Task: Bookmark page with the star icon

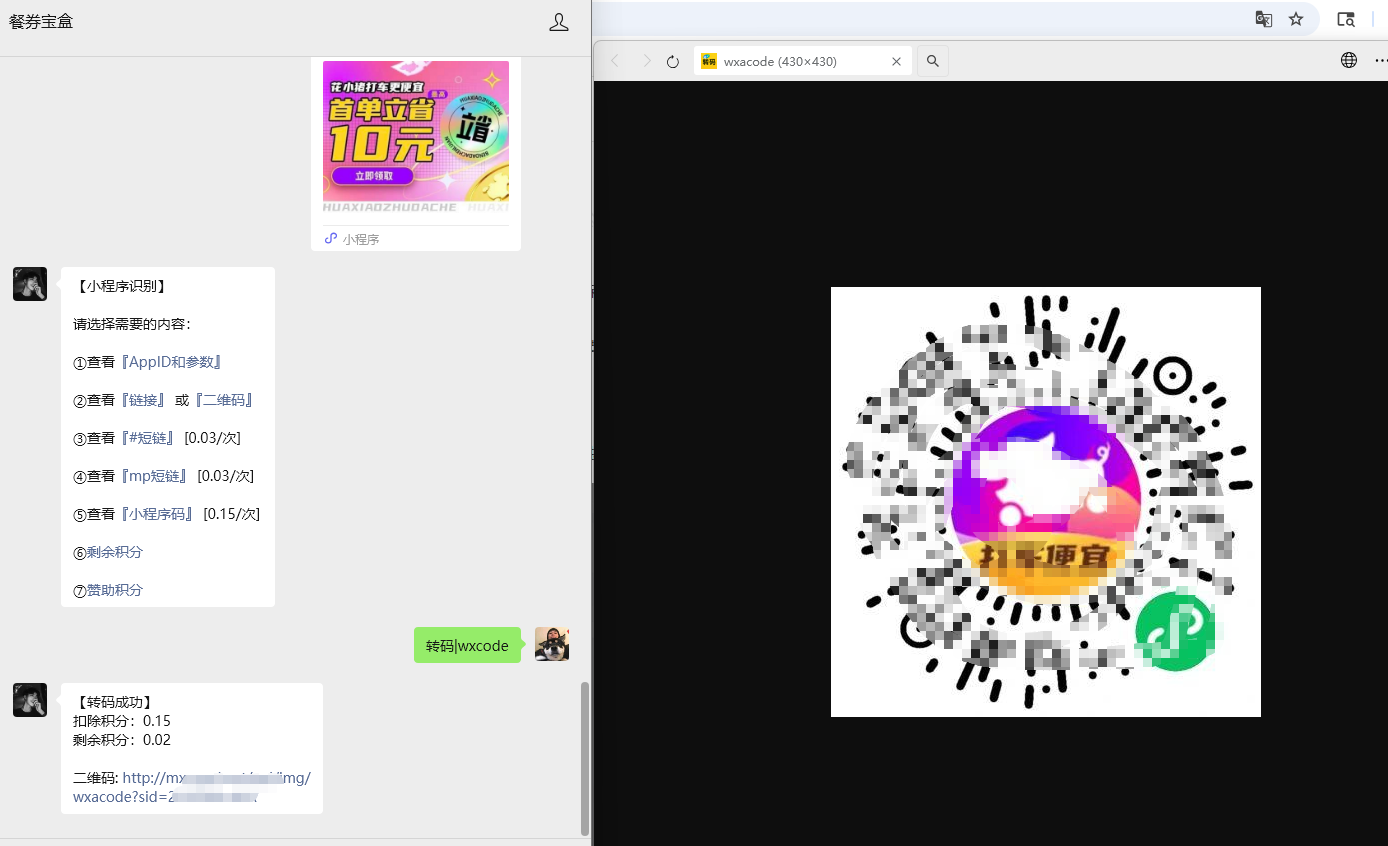Action: pyautogui.click(x=1296, y=19)
